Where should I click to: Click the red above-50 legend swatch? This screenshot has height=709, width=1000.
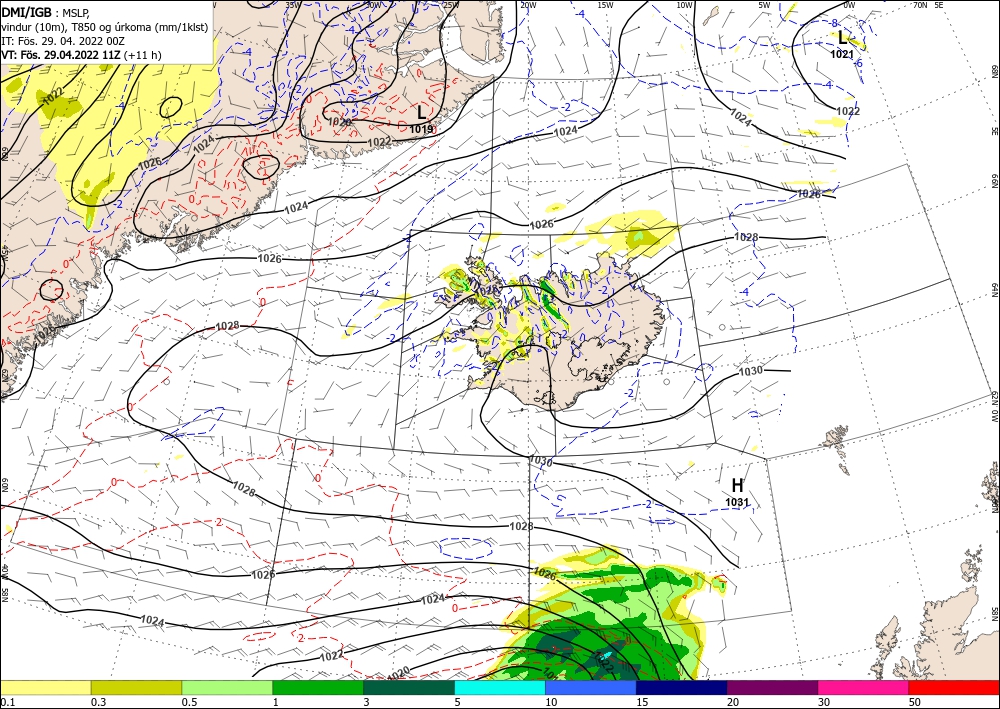coord(954,687)
